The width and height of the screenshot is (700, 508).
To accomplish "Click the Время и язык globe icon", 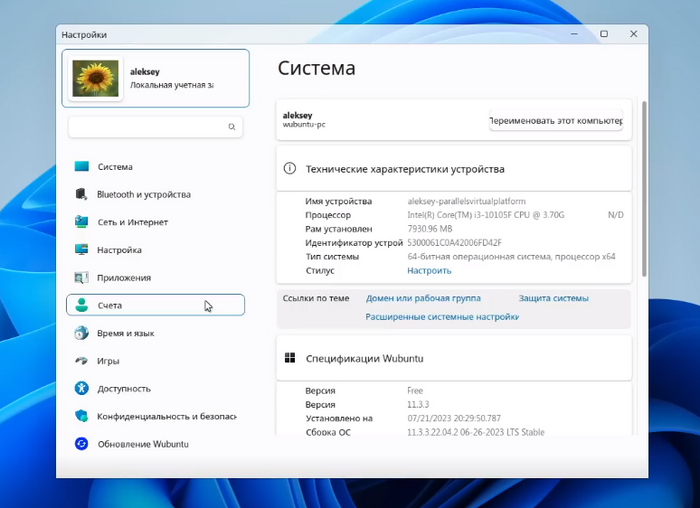I will pyautogui.click(x=81, y=333).
